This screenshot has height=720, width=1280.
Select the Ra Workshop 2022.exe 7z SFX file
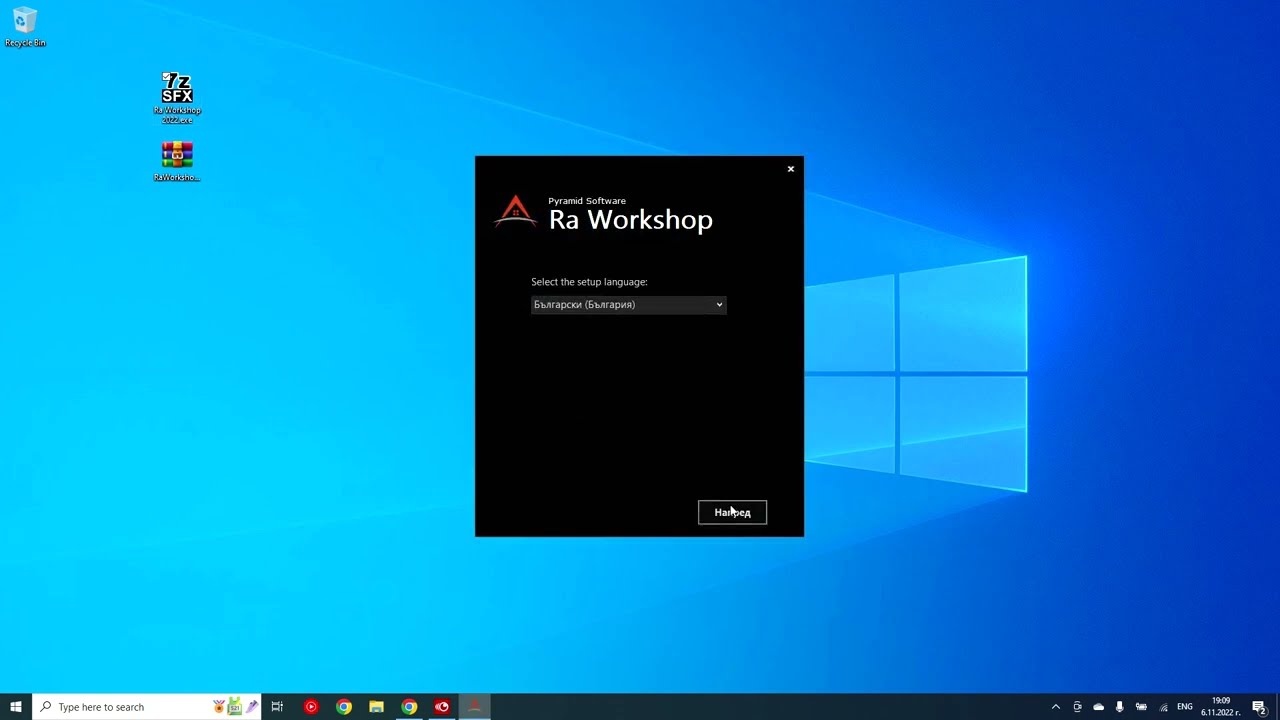click(177, 97)
